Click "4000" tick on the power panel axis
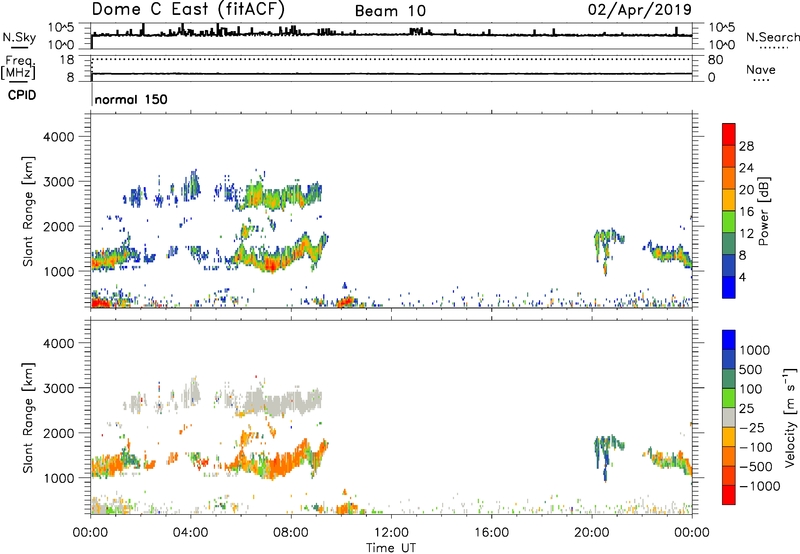Viewport: 800px width, 554px height. pos(59,137)
